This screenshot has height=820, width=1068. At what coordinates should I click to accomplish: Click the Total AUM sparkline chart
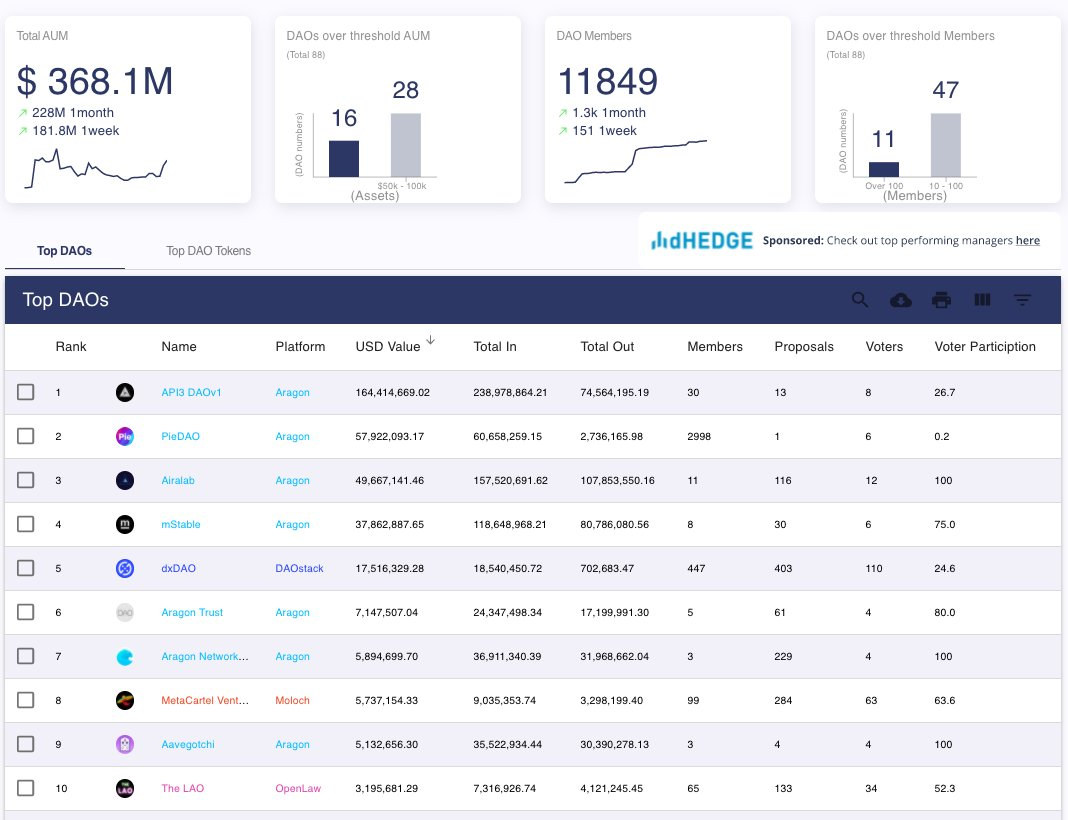[x=95, y=168]
